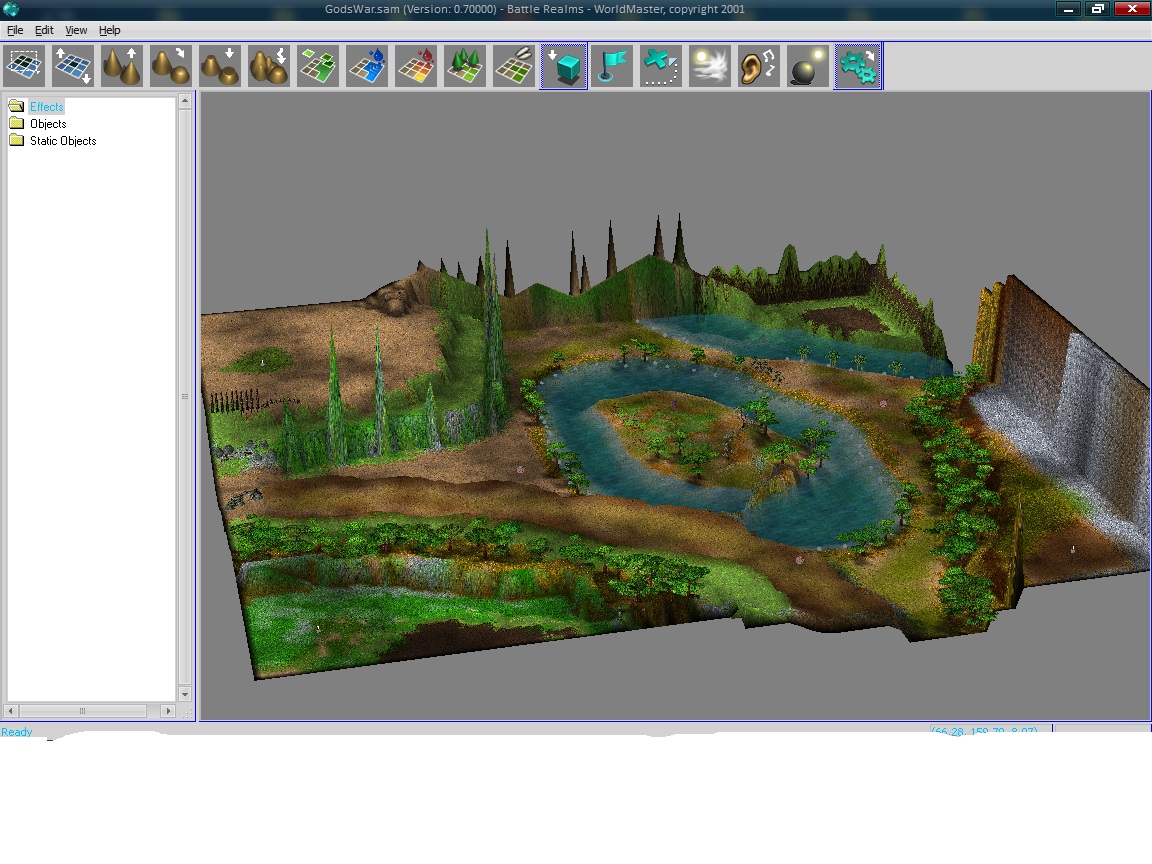This screenshot has width=1152, height=864.
Task: Choose the terrain noise tool
Action: click(x=269, y=66)
